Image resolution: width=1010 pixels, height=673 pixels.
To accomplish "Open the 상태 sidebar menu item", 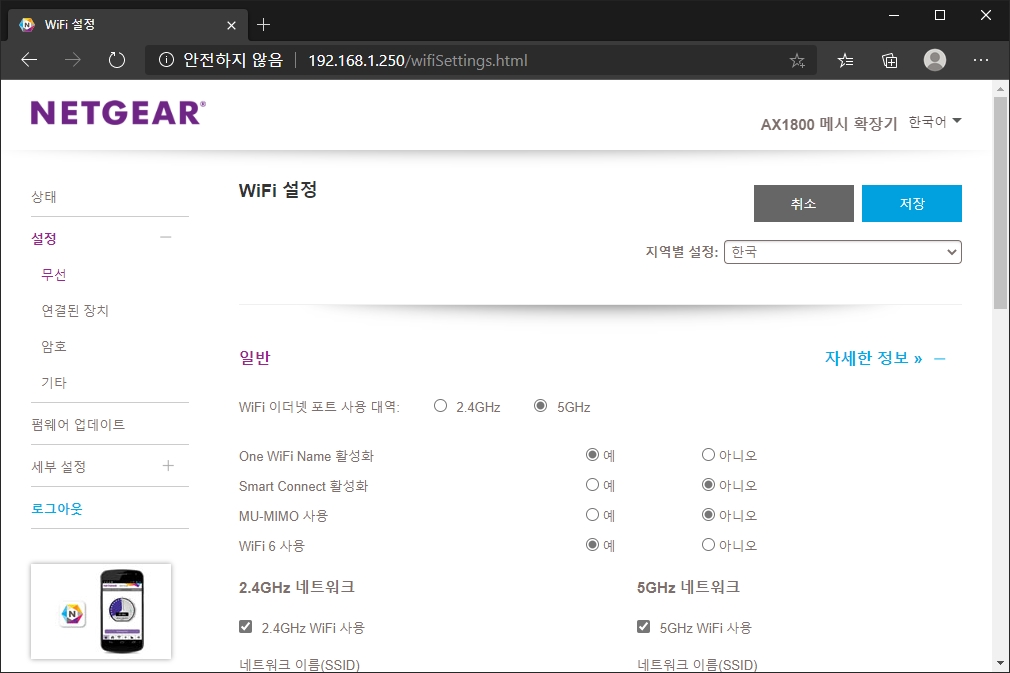I will pyautogui.click(x=44, y=196).
